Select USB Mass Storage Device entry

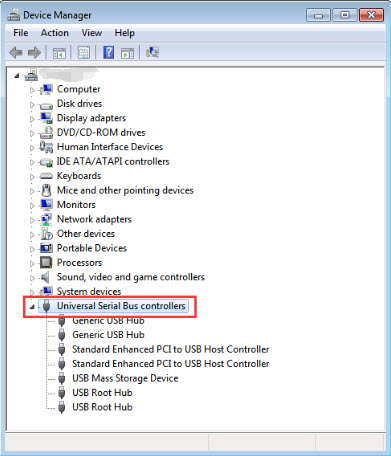[x=125, y=378]
